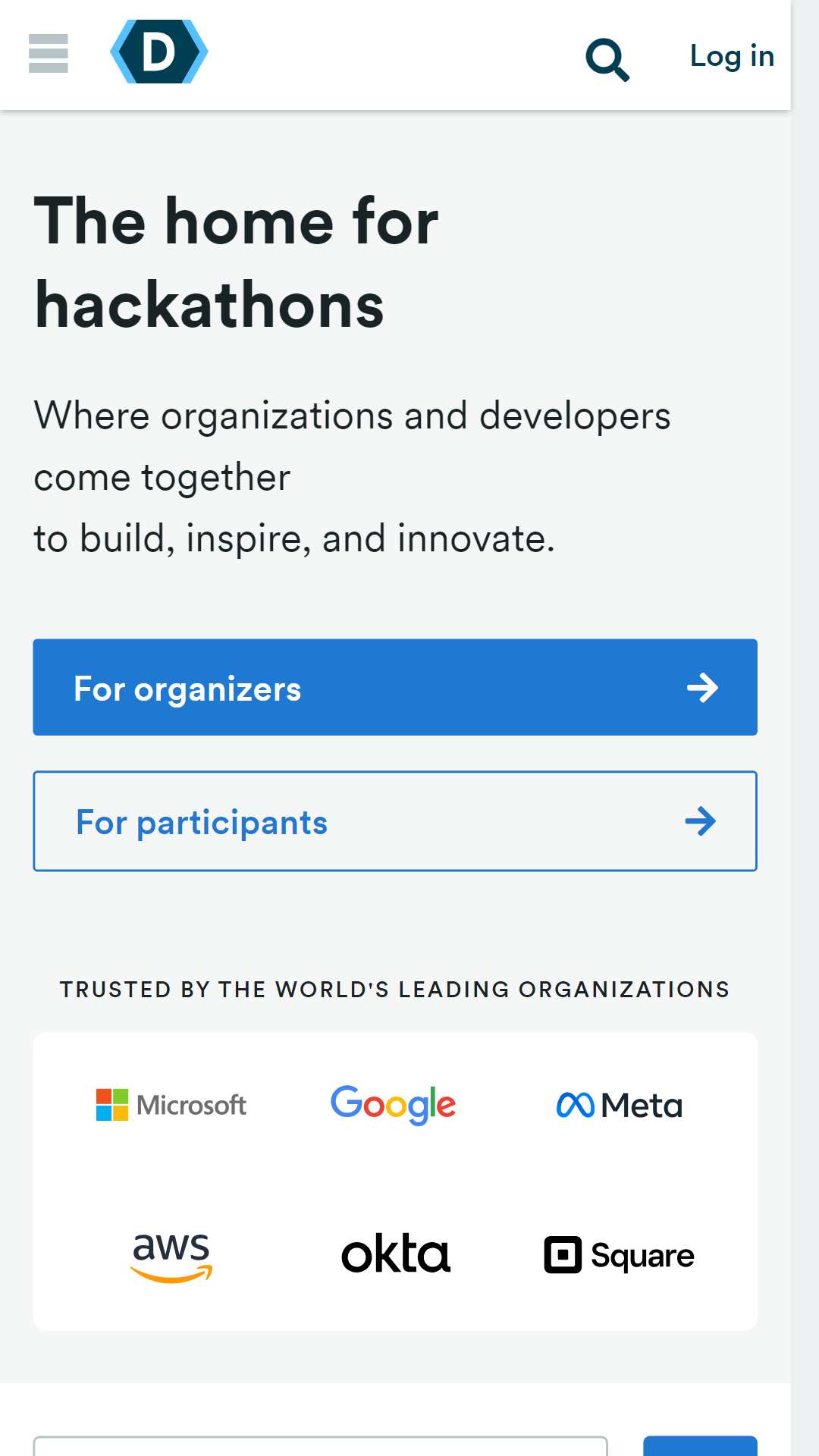This screenshot has width=819, height=1456.
Task: Click the Google logo
Action: 393,1105
